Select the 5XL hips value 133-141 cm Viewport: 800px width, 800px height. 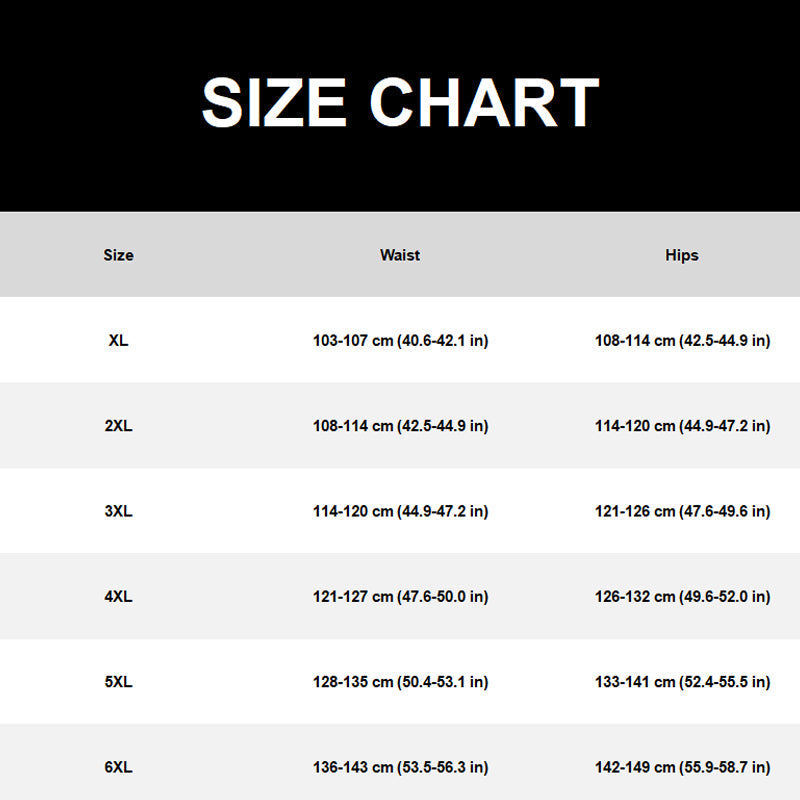(683, 682)
